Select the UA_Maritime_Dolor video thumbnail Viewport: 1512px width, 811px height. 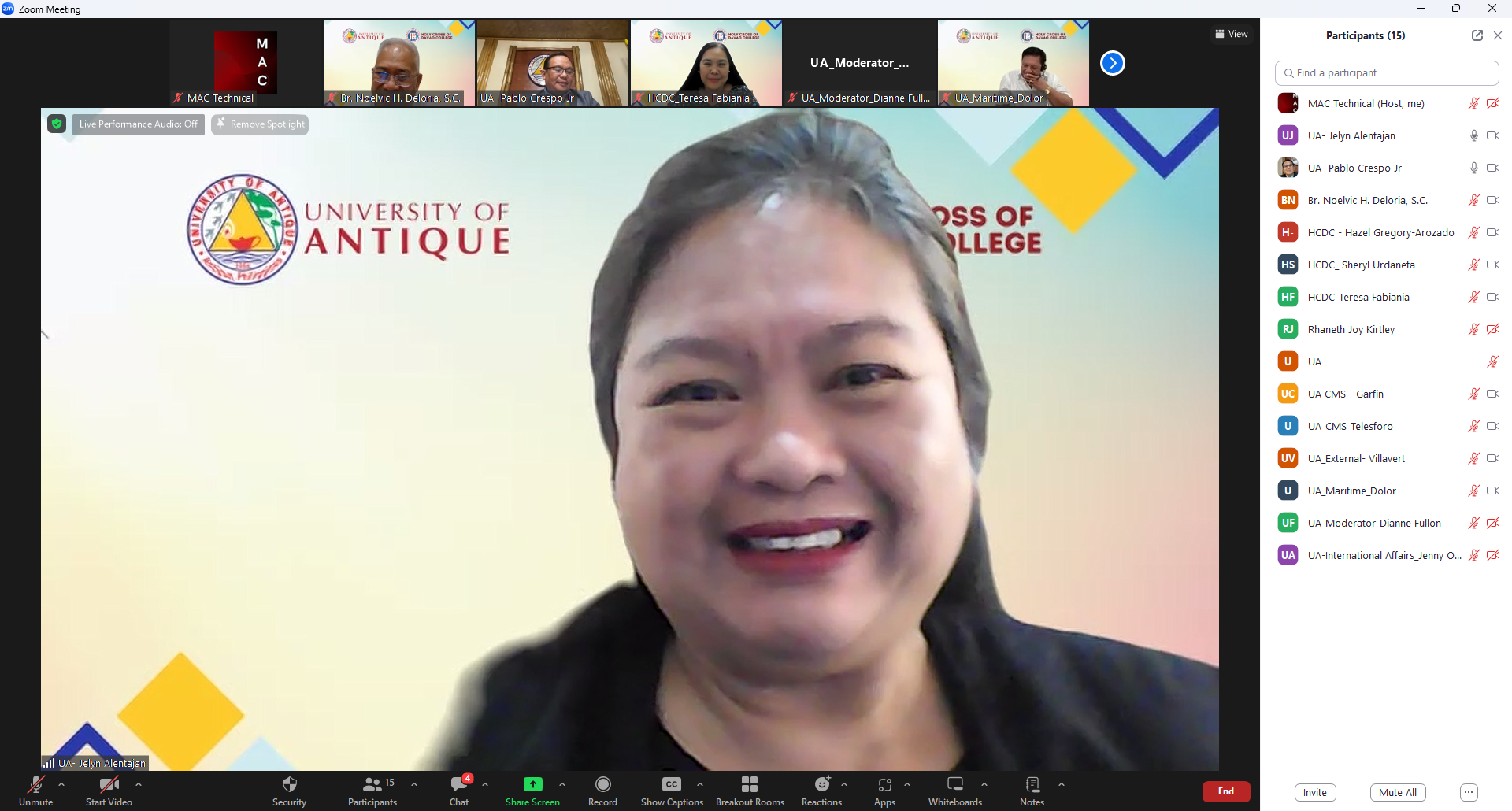point(1014,63)
